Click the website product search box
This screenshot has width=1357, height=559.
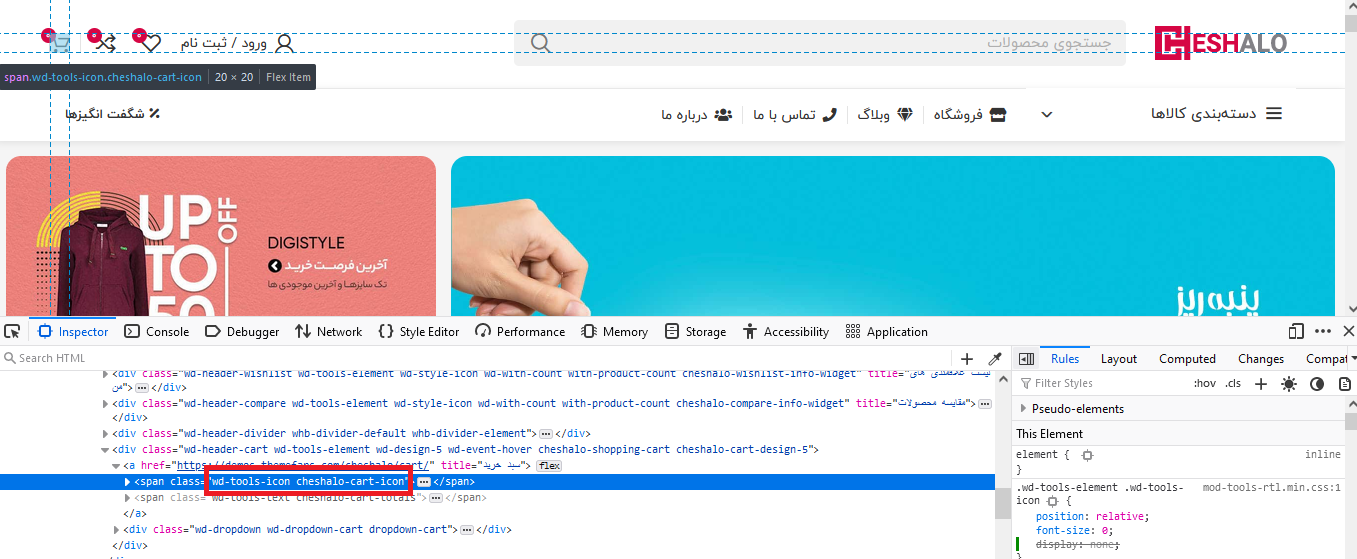[820, 43]
